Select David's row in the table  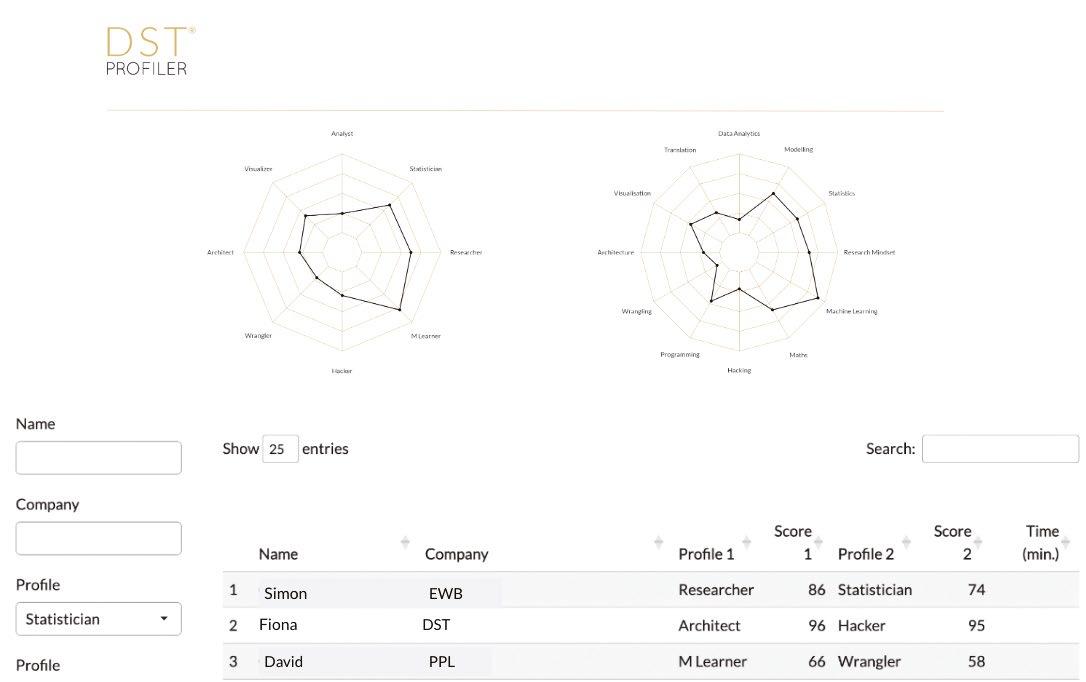coord(650,661)
